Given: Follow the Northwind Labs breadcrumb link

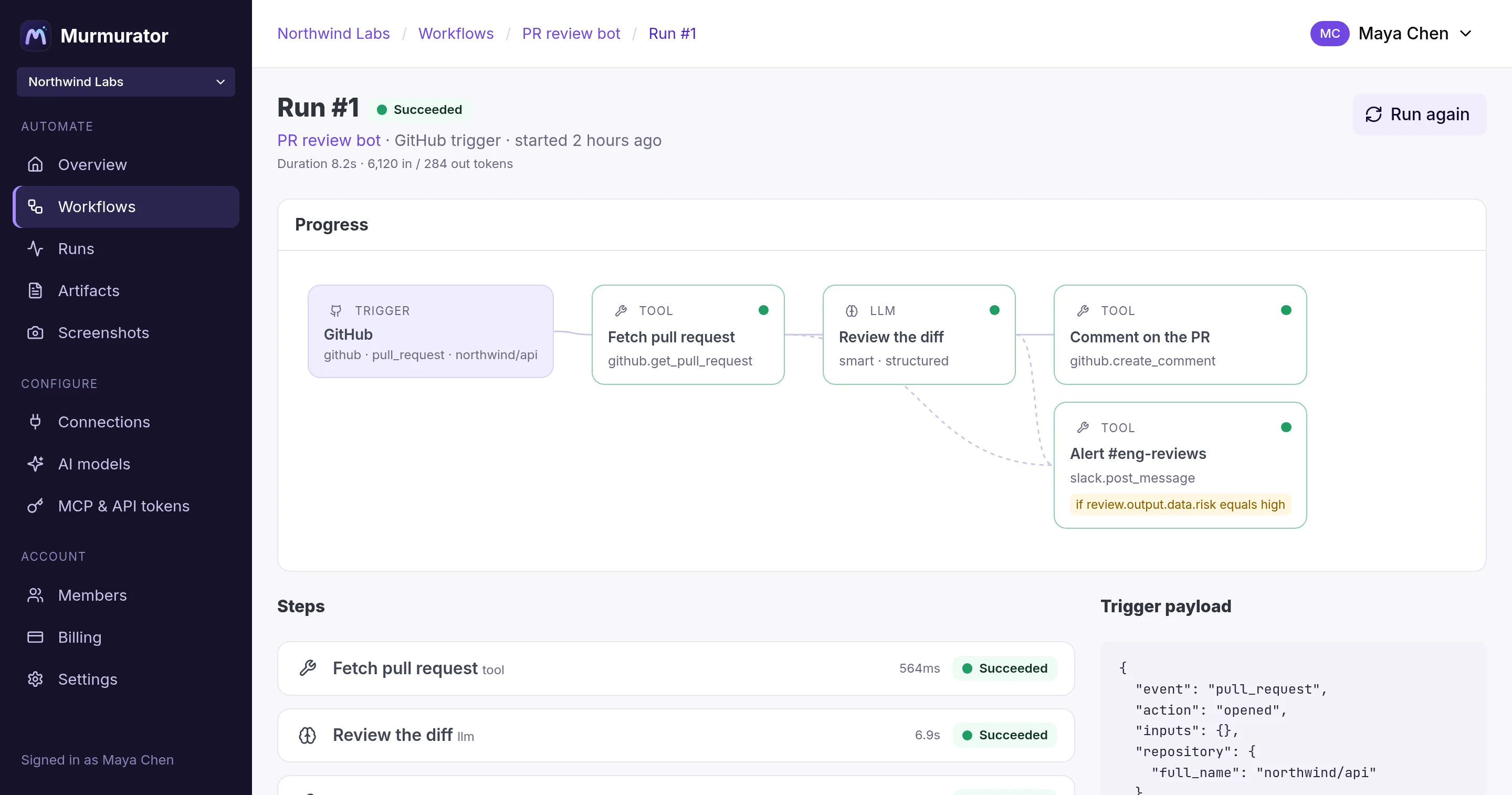Looking at the screenshot, I should [x=333, y=34].
